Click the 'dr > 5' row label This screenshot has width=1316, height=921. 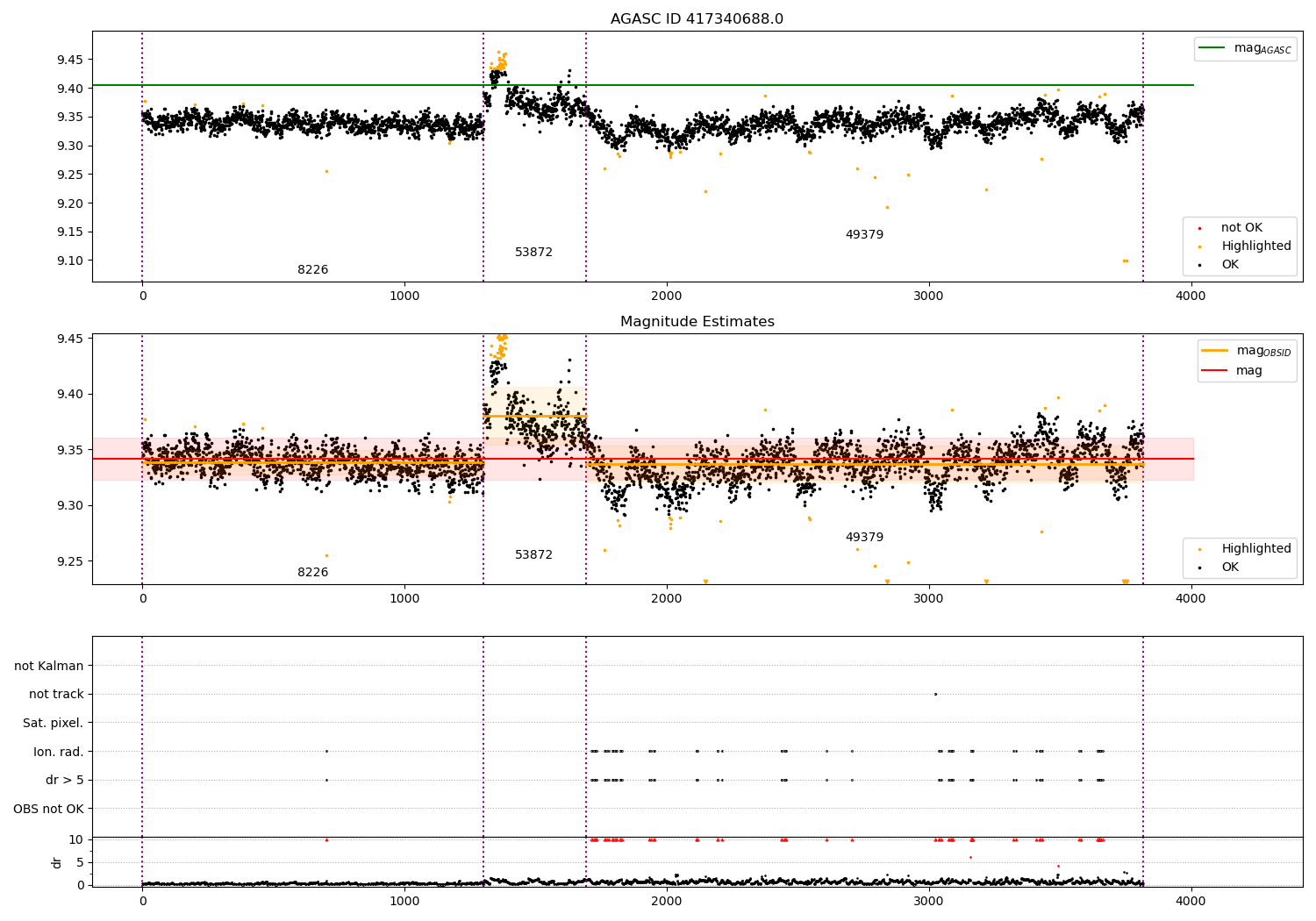click(65, 780)
